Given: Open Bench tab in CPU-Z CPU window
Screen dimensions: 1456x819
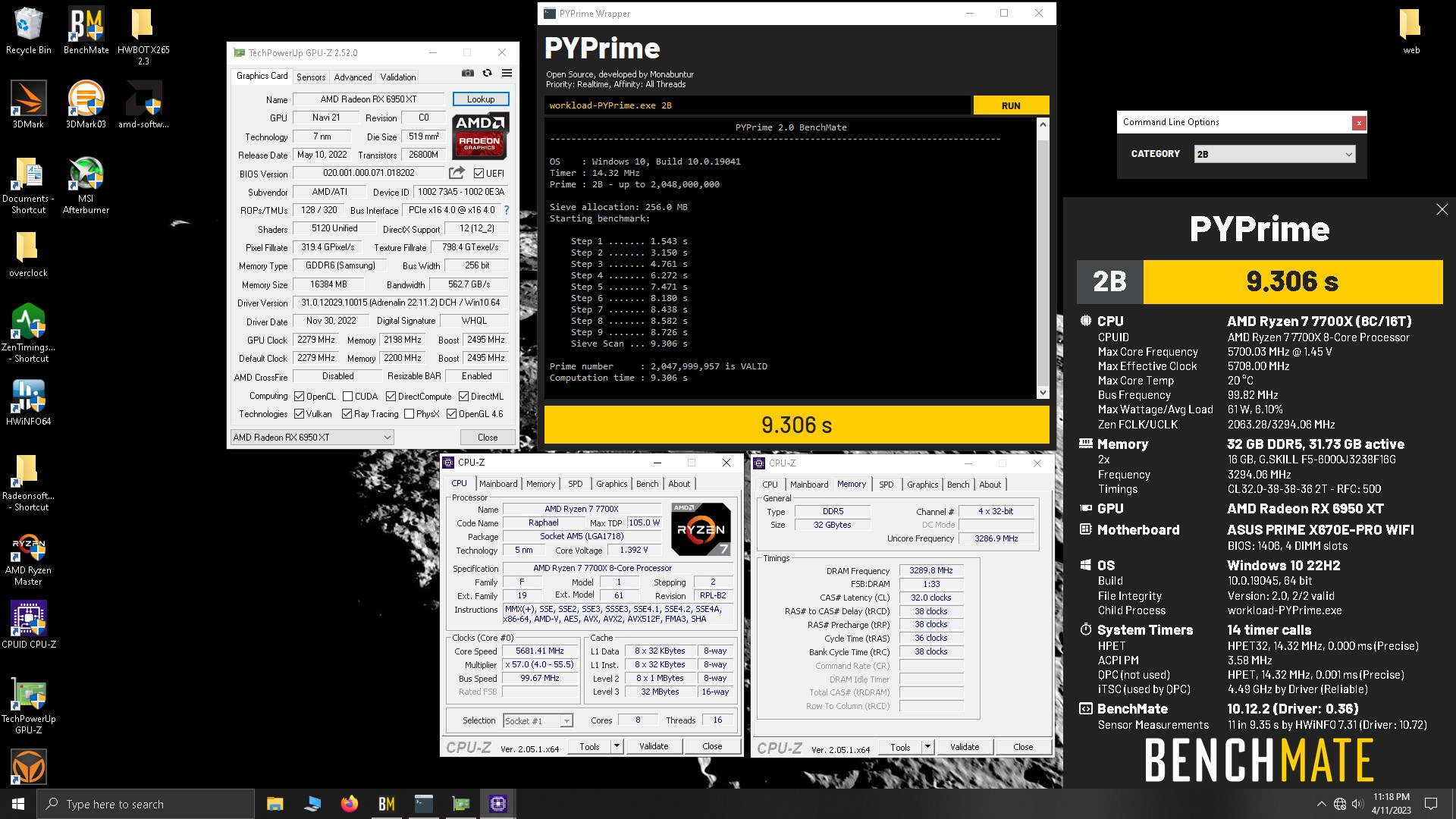Looking at the screenshot, I should (647, 484).
